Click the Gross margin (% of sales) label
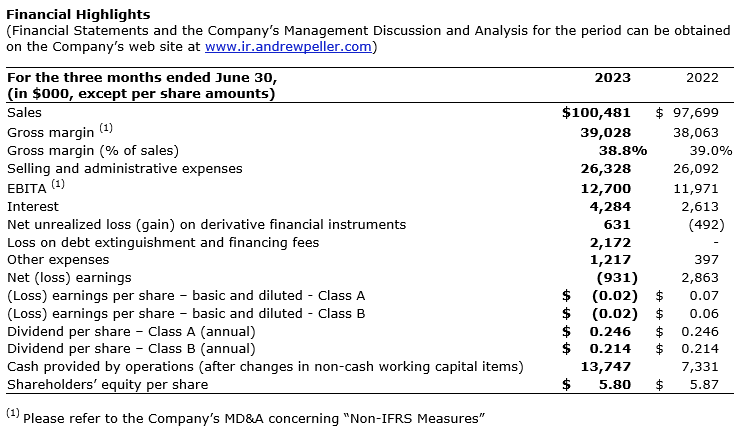Viewport: 751px width, 432px height. pos(92,150)
